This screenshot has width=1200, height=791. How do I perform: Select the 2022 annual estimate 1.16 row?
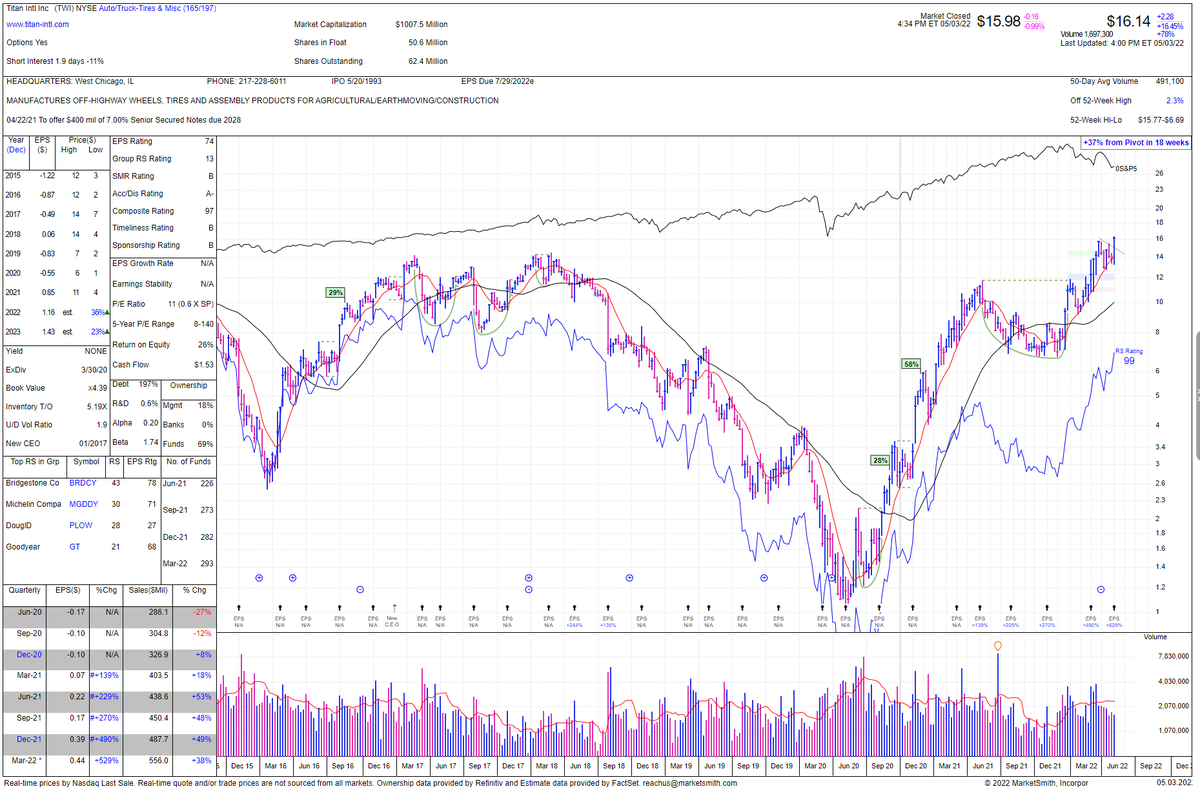[55, 311]
